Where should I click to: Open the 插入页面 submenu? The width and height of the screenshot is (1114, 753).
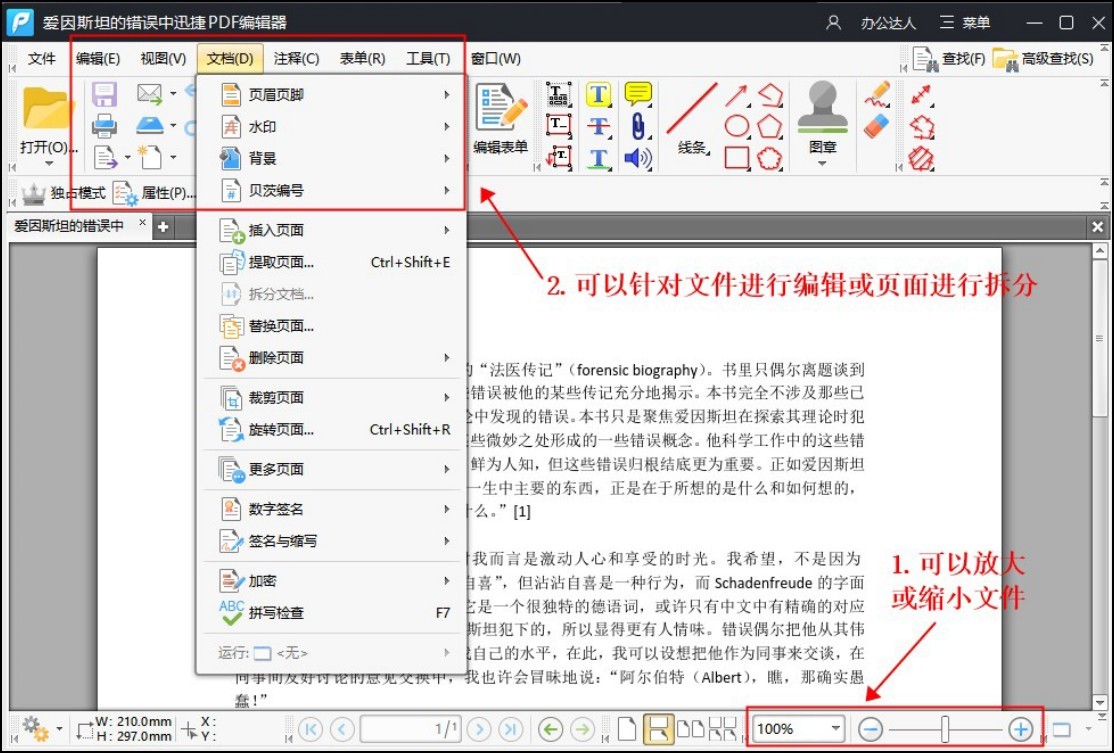coord(258,229)
